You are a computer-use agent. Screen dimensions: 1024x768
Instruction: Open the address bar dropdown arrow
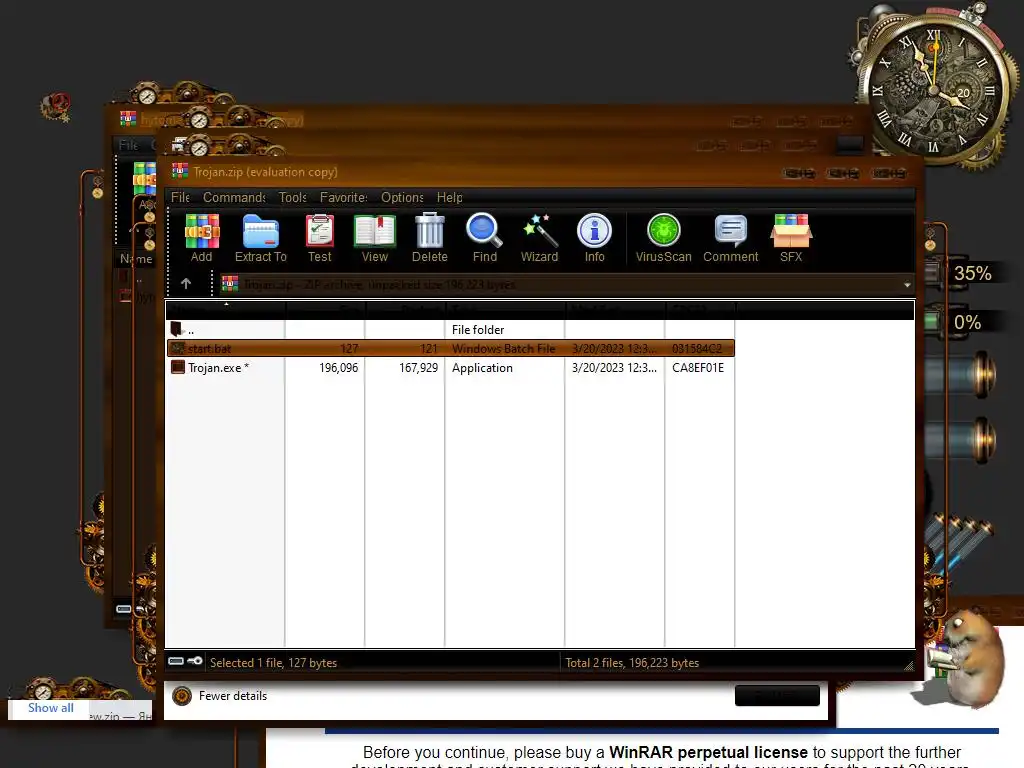(906, 285)
